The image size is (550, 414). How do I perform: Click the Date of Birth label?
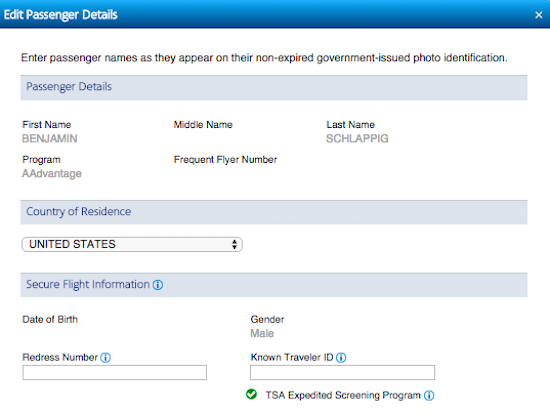(50, 319)
